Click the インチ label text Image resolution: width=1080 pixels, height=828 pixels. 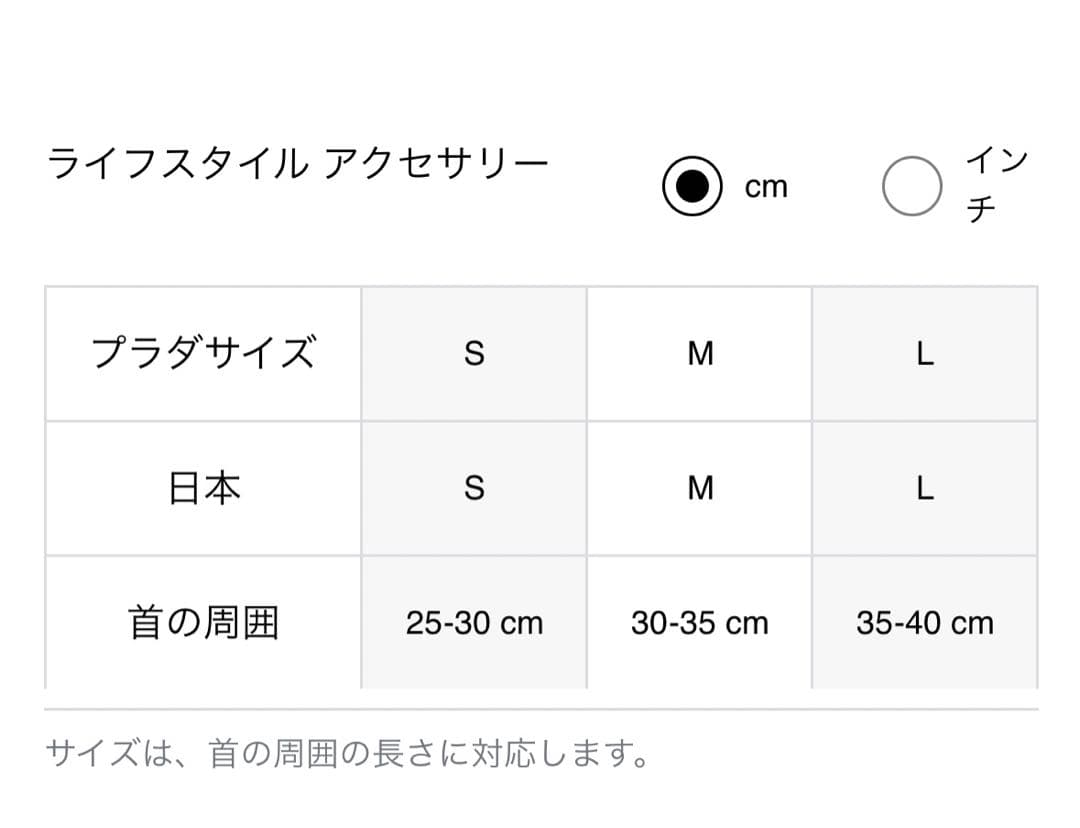(996, 185)
